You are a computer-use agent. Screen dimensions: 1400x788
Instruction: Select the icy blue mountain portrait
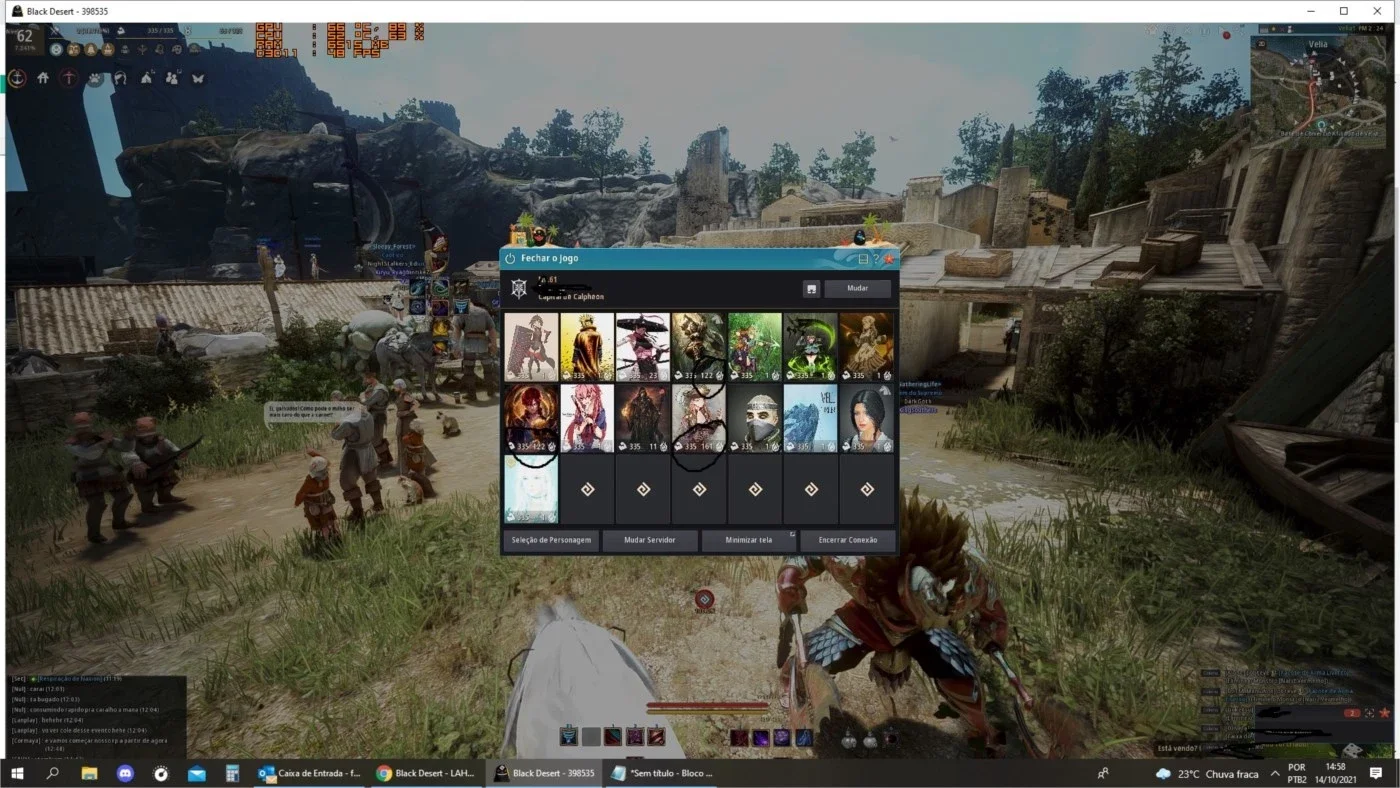811,418
